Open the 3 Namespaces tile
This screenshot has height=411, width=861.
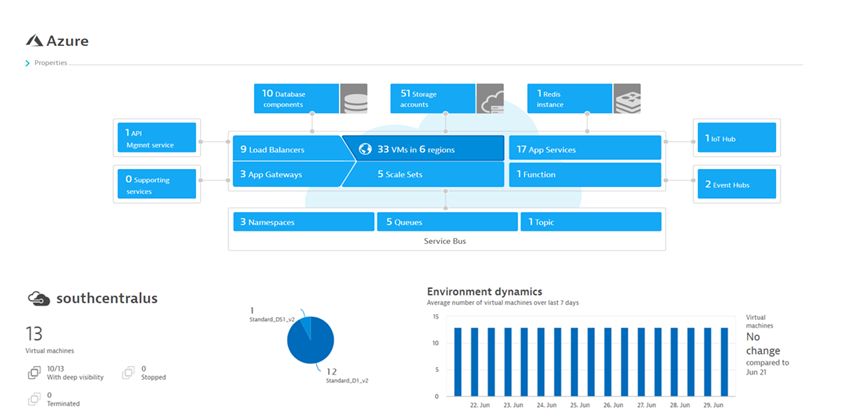pyautogui.click(x=304, y=222)
